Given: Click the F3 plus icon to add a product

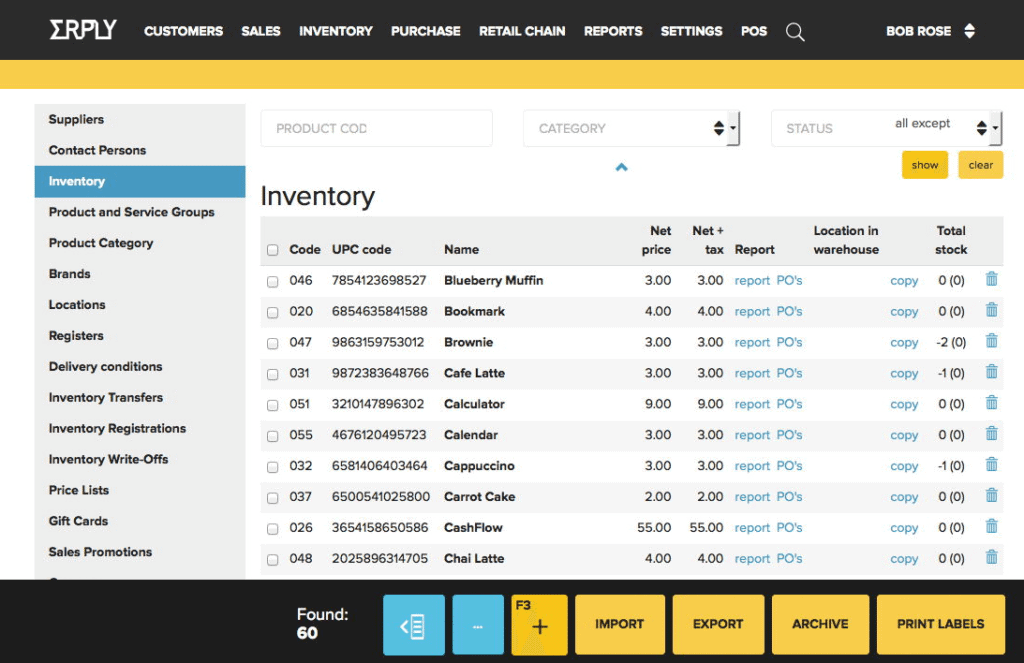Looking at the screenshot, I should (539, 627).
